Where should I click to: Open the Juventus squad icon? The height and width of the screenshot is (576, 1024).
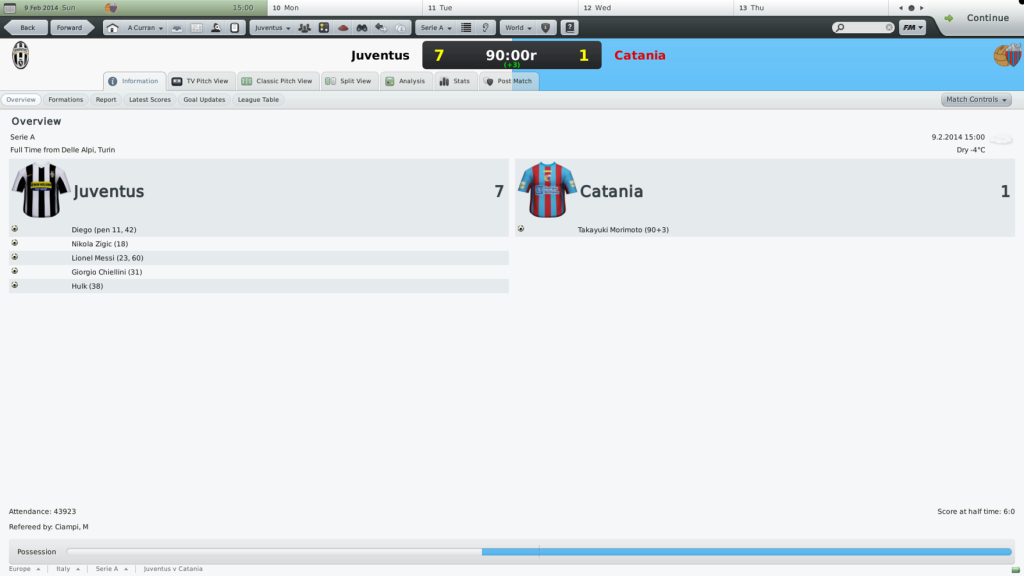point(304,28)
